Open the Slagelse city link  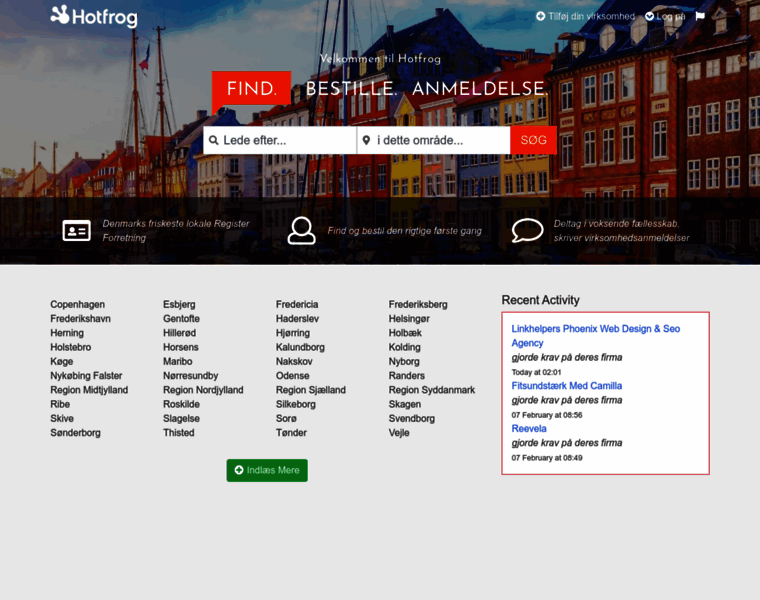[x=181, y=418]
